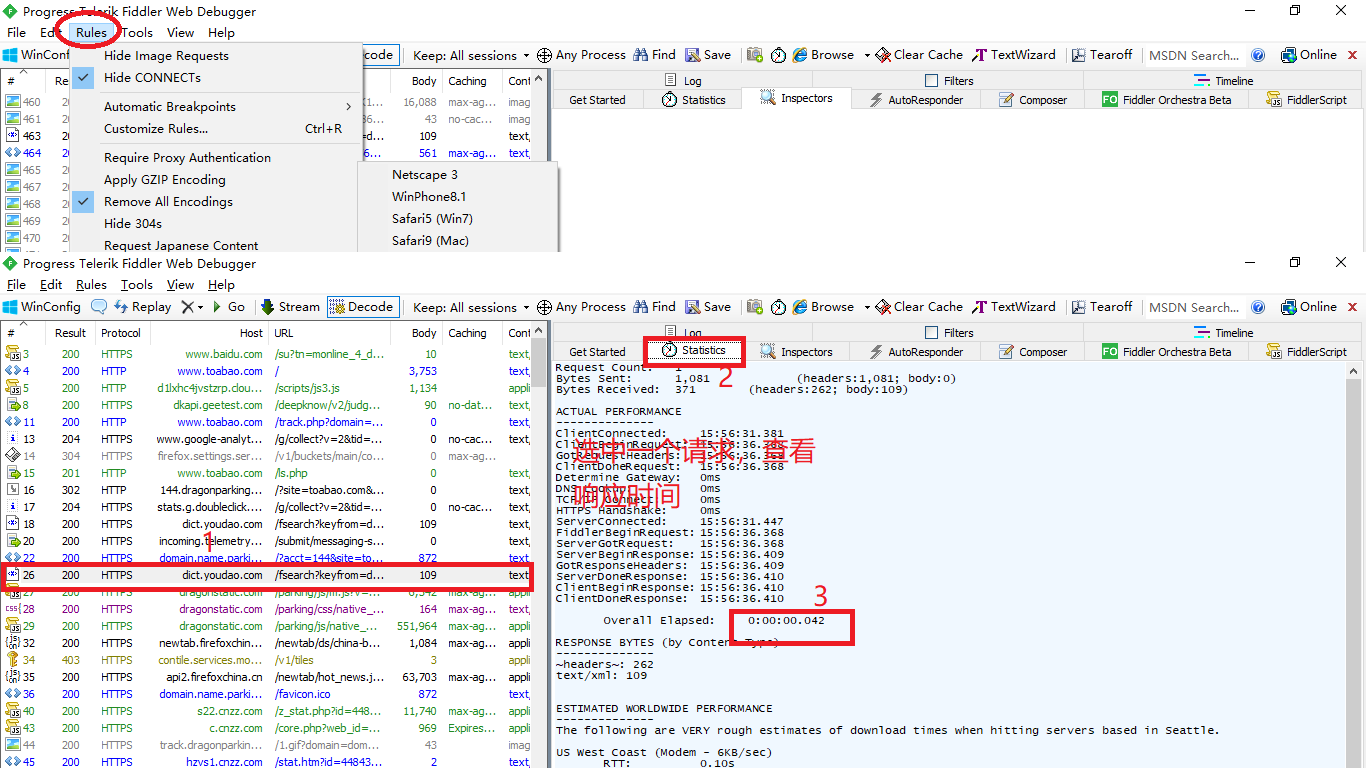Open the FiddlerScript tab in lower window
1366x768 pixels.
(x=1306, y=352)
